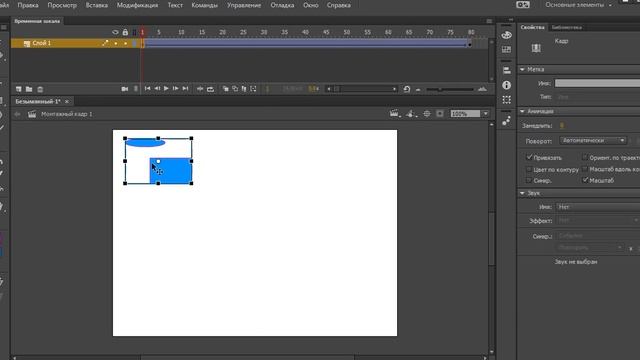Image resolution: width=640 pixels, height=360 pixels.
Task: Zoom out the timeline with the minus icon
Action: pyautogui.click(x=418, y=89)
